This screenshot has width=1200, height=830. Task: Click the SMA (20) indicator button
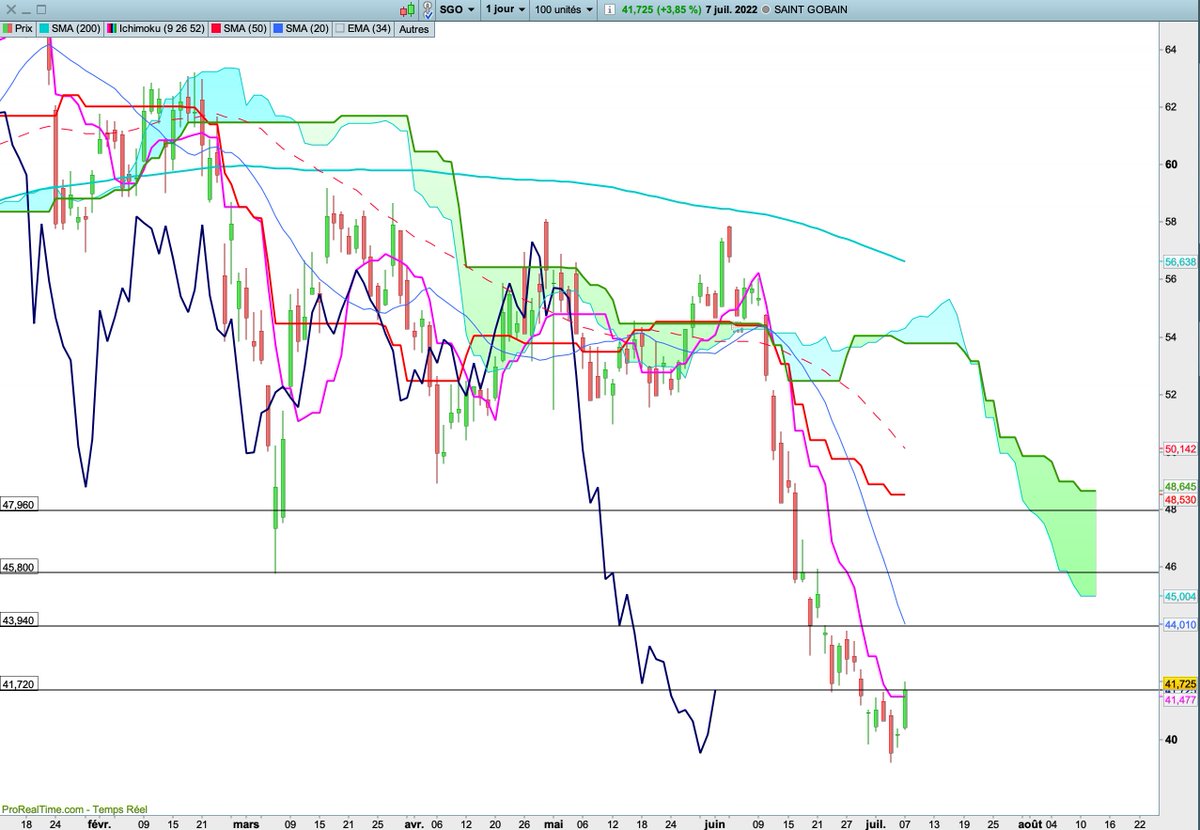point(300,29)
